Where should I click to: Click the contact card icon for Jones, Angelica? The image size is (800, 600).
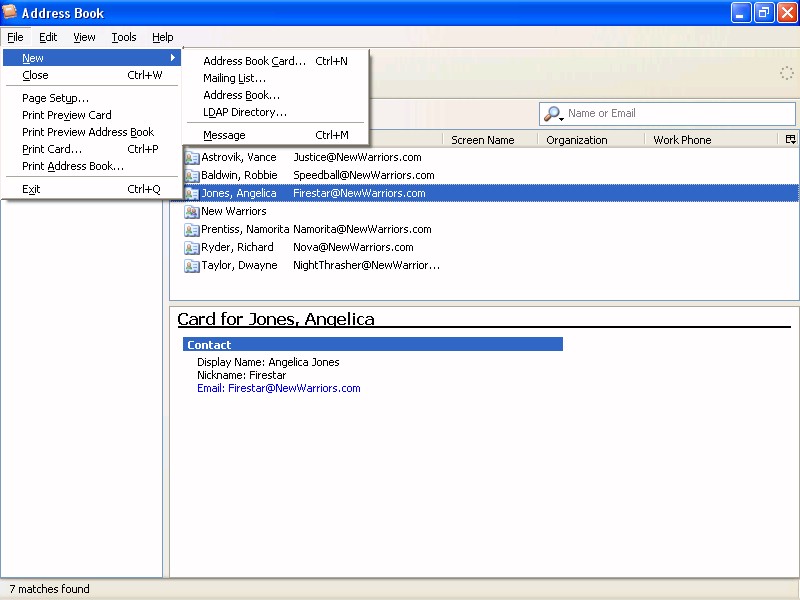pyautogui.click(x=192, y=193)
